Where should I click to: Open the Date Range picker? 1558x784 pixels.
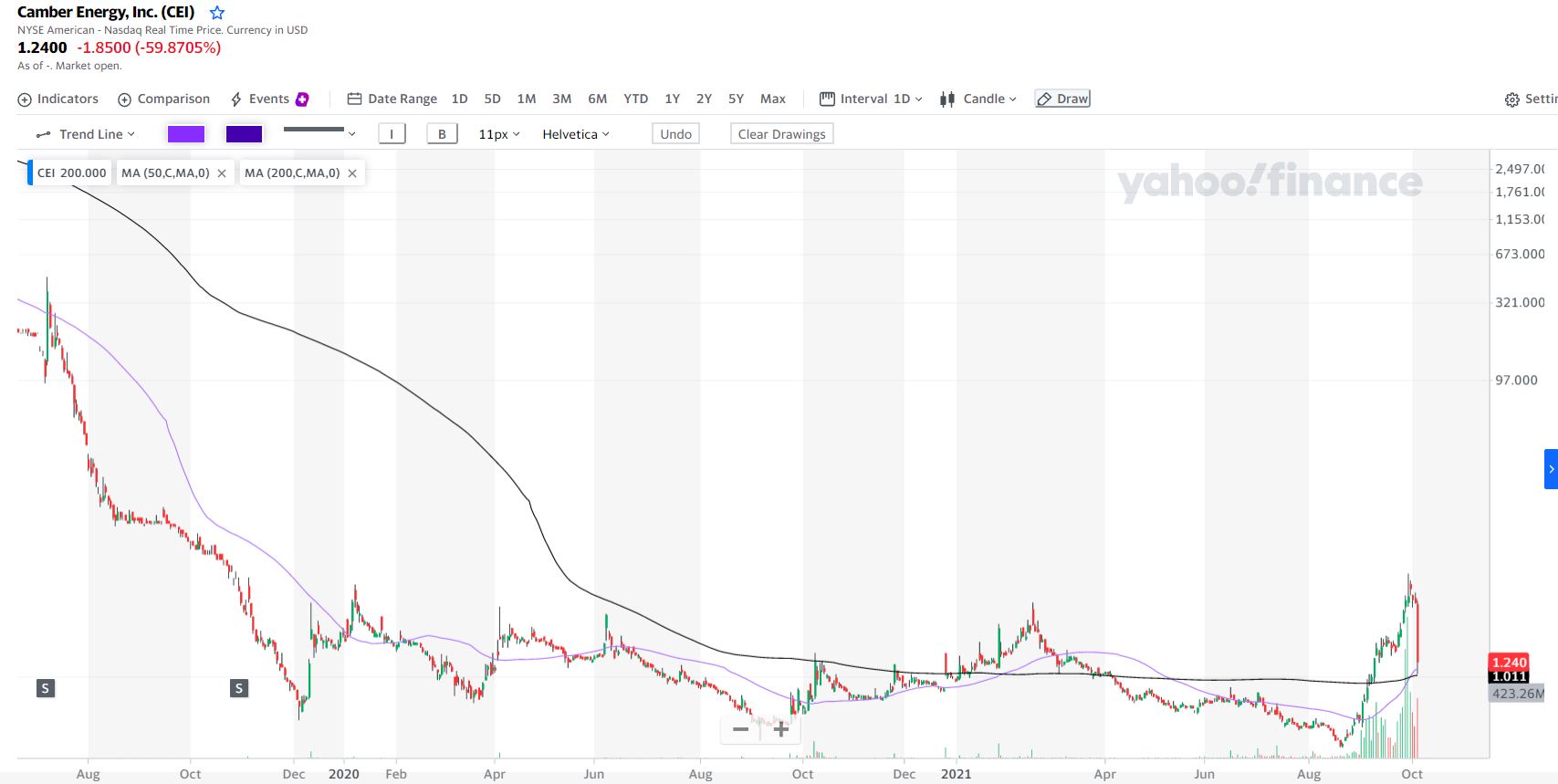[x=392, y=99]
